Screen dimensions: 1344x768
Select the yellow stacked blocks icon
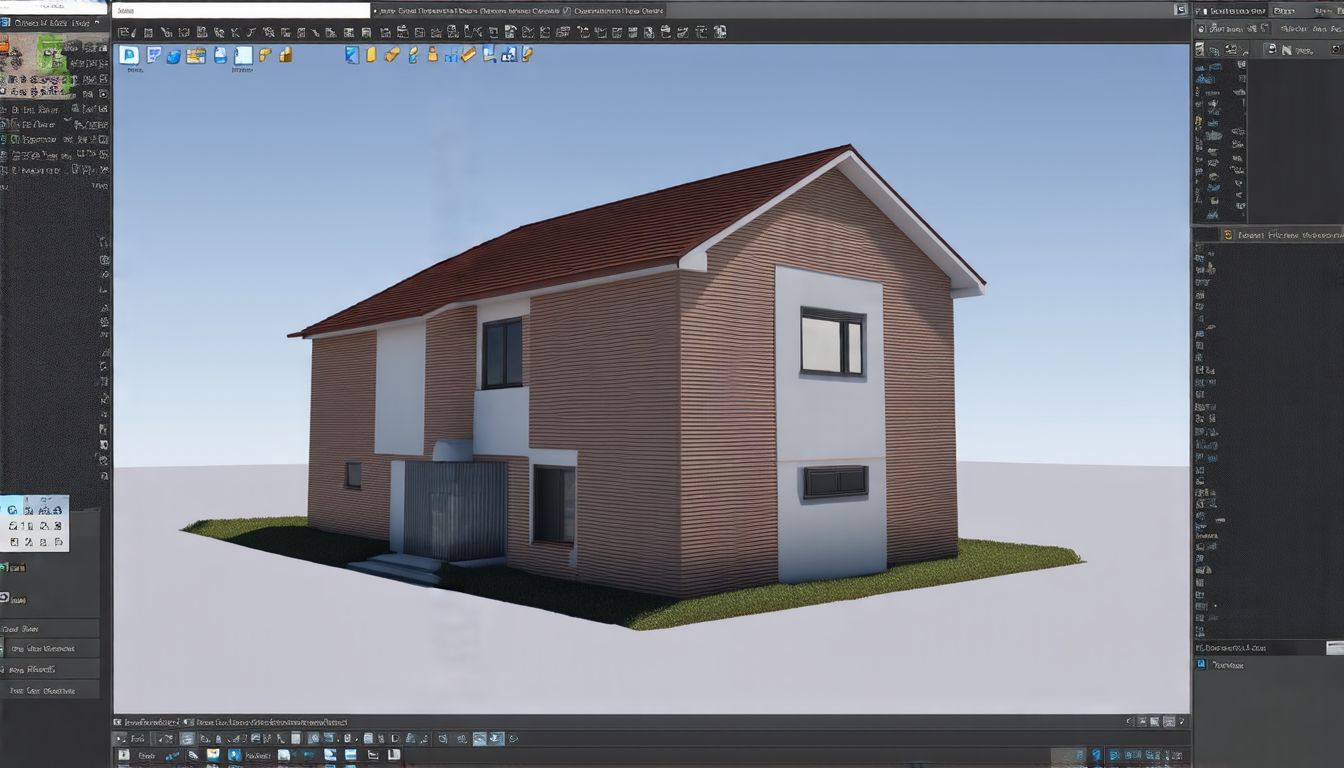coord(285,54)
